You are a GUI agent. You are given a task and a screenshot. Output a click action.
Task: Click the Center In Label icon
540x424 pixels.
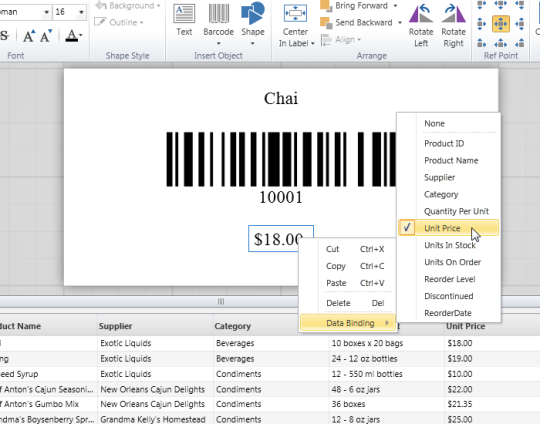295,14
